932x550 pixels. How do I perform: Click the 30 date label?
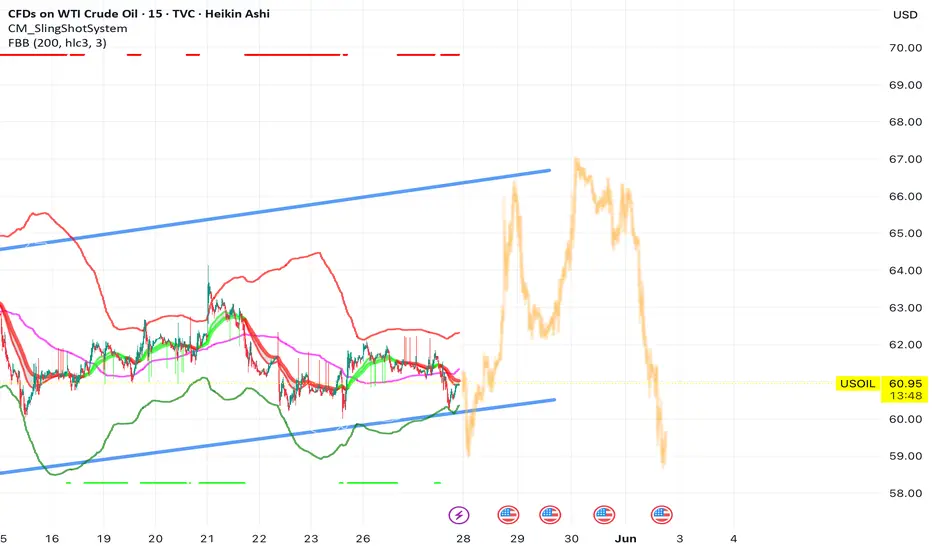(x=571, y=539)
